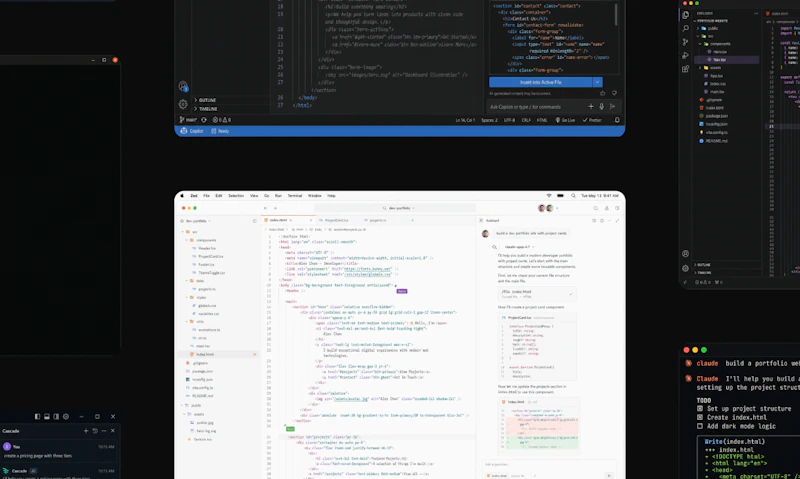Collapse components folder in Zed file tree
The height and width of the screenshot is (479, 800).
(203, 240)
